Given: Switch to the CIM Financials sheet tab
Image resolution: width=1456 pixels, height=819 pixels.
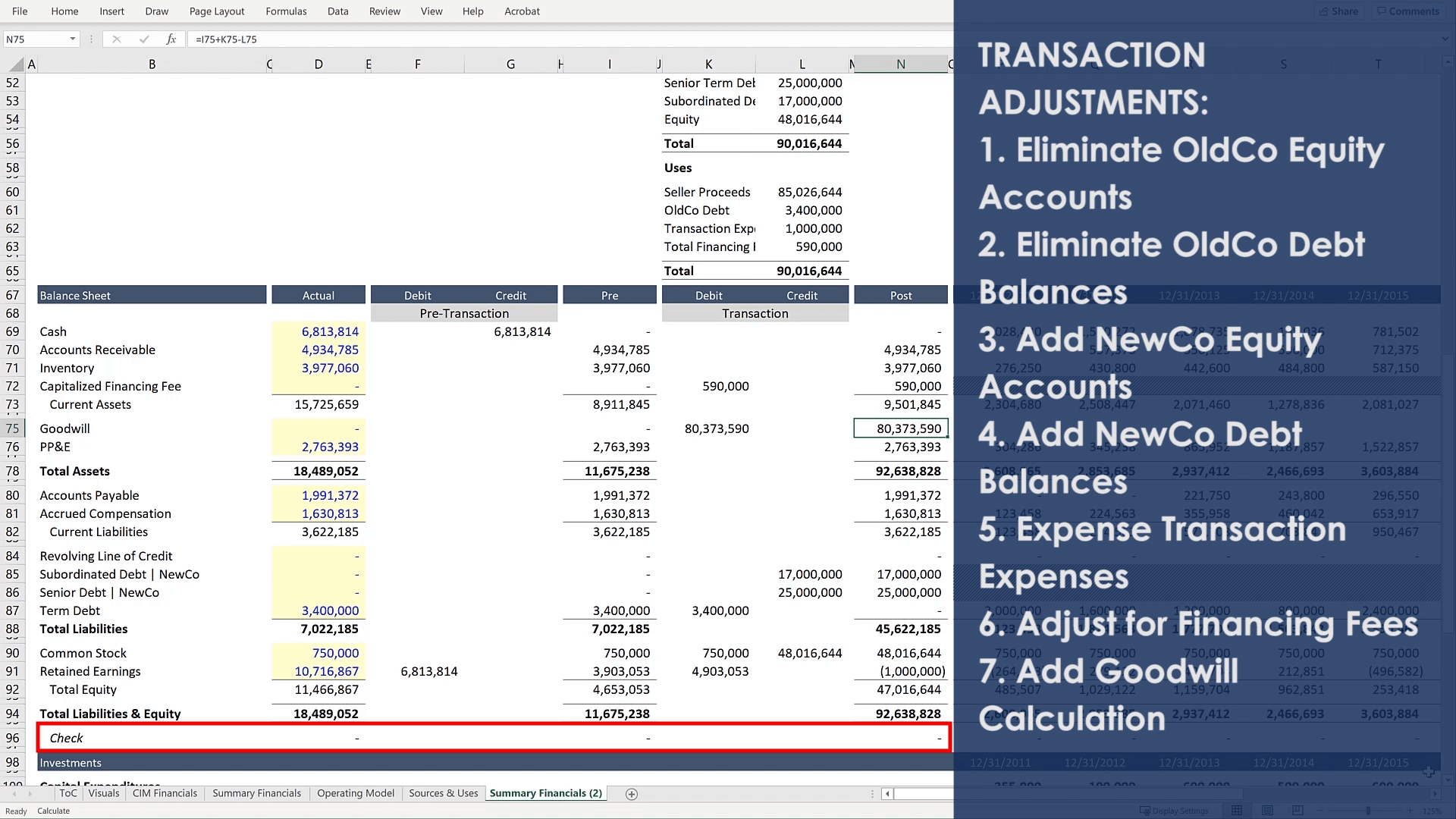Looking at the screenshot, I should pos(165,794).
